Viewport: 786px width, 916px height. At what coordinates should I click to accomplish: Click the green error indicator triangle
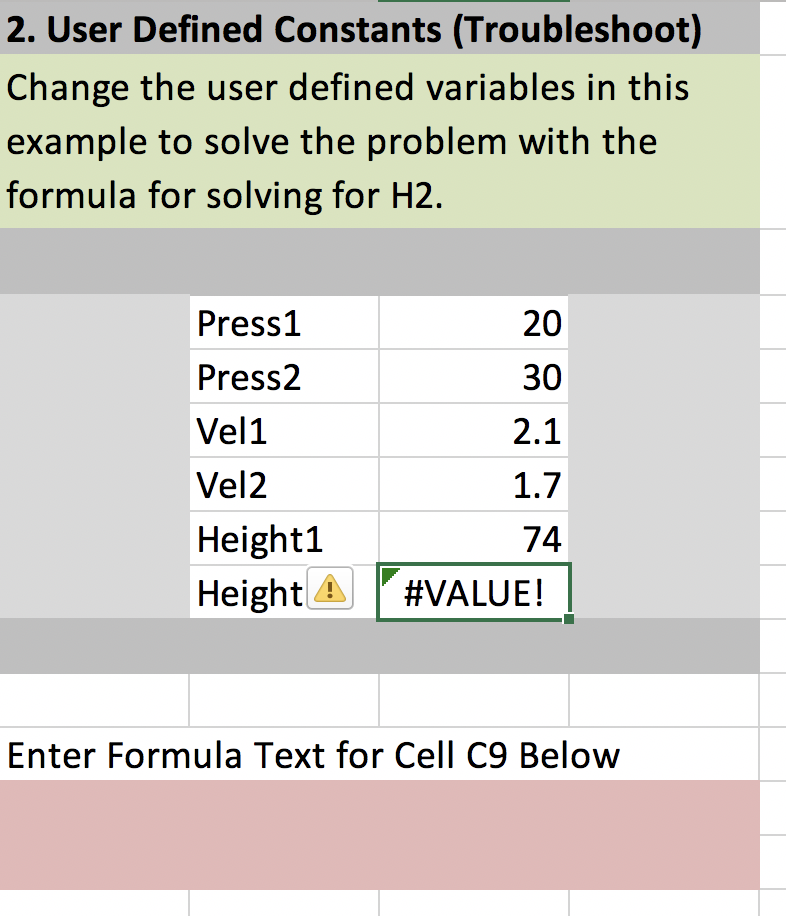coord(388,574)
